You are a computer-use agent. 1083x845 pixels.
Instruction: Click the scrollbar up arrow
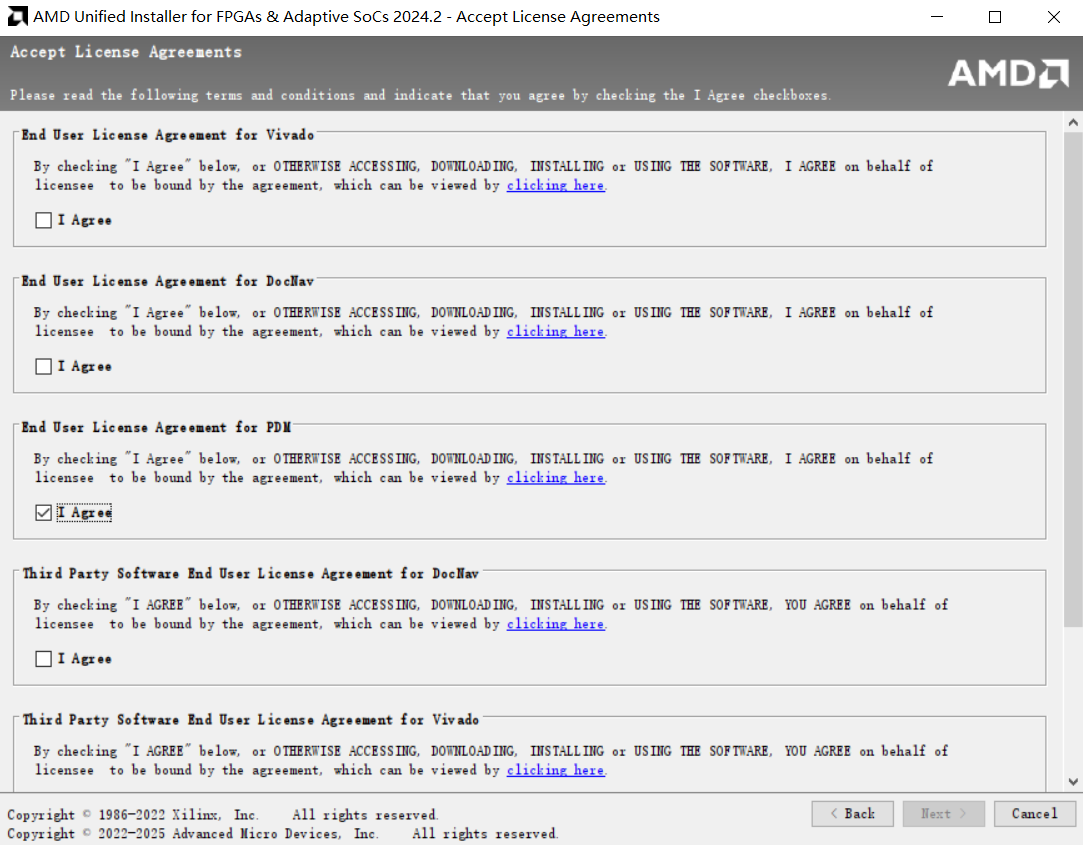(1073, 122)
